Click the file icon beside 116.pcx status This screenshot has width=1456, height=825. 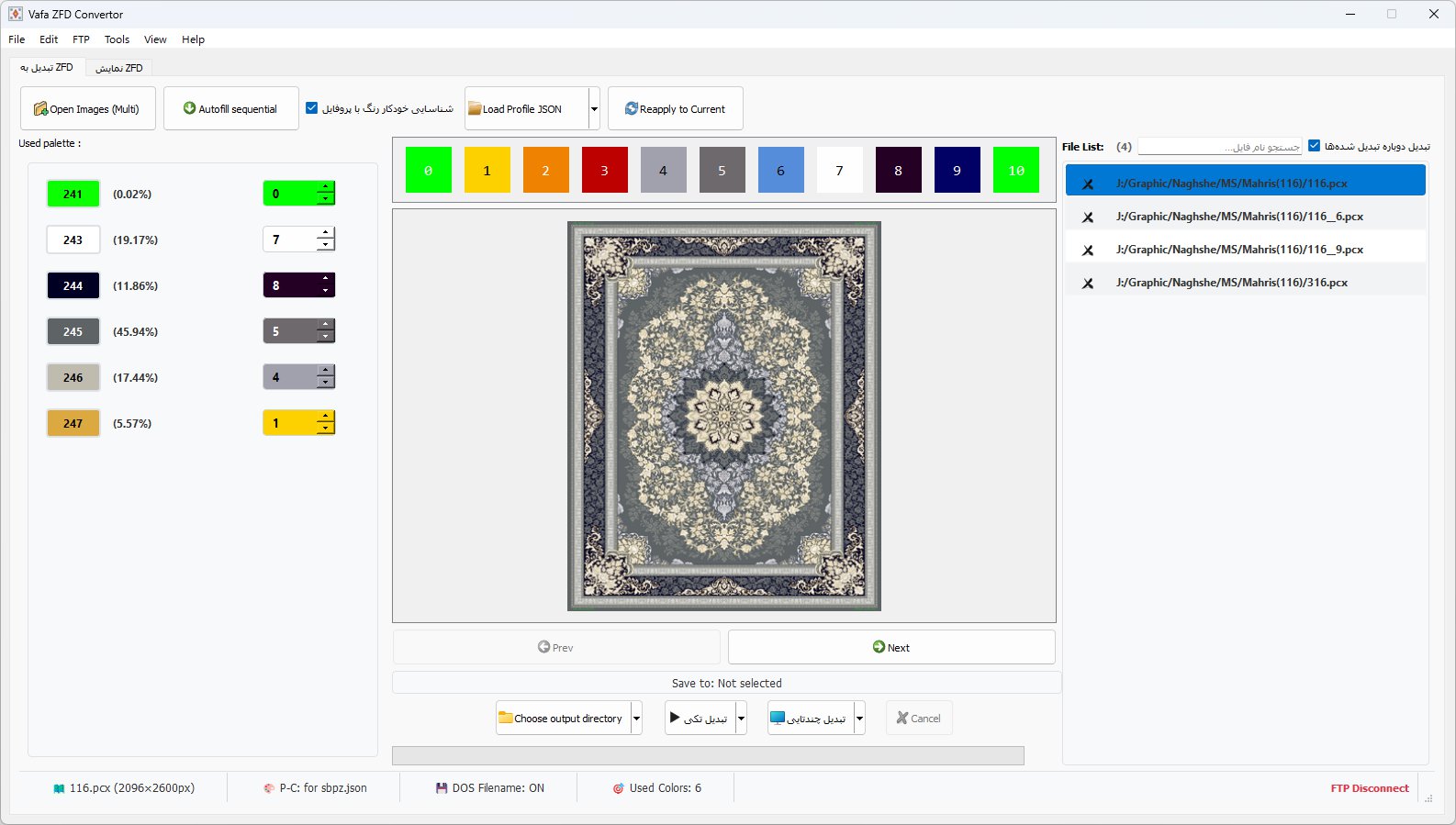click(59, 788)
